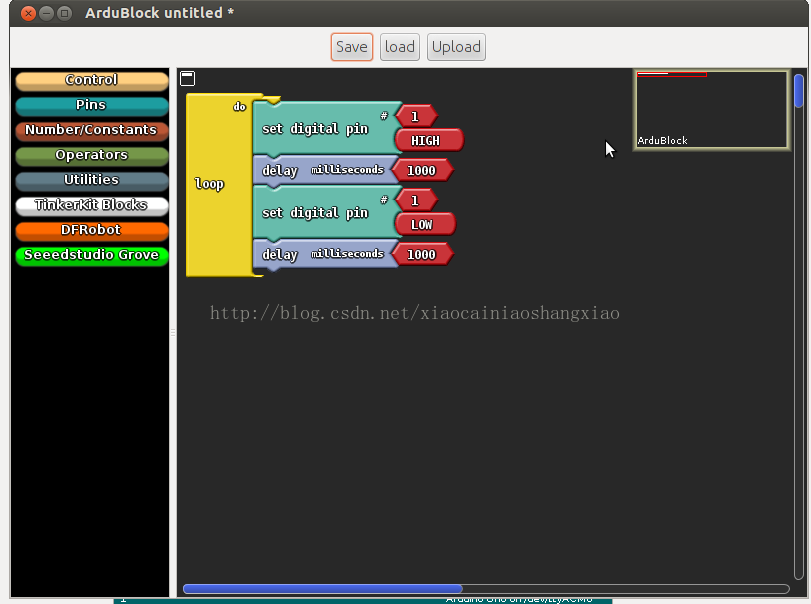Open the Seeedstudio Grove drawer
Image resolution: width=811 pixels, height=604 pixels.
coord(92,255)
